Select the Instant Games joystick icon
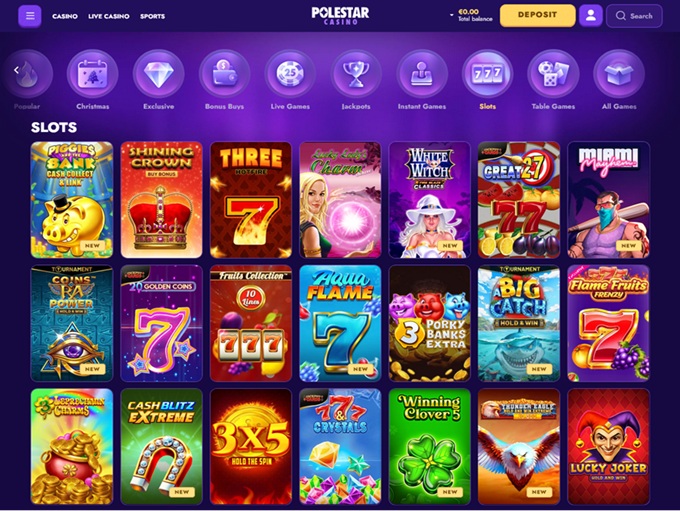This screenshot has width=680, height=511. click(x=422, y=74)
